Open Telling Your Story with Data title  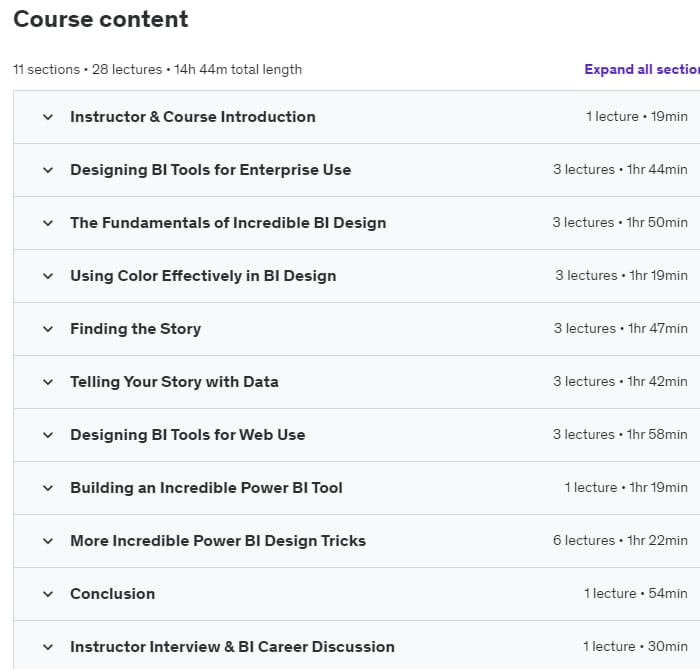coord(175,382)
